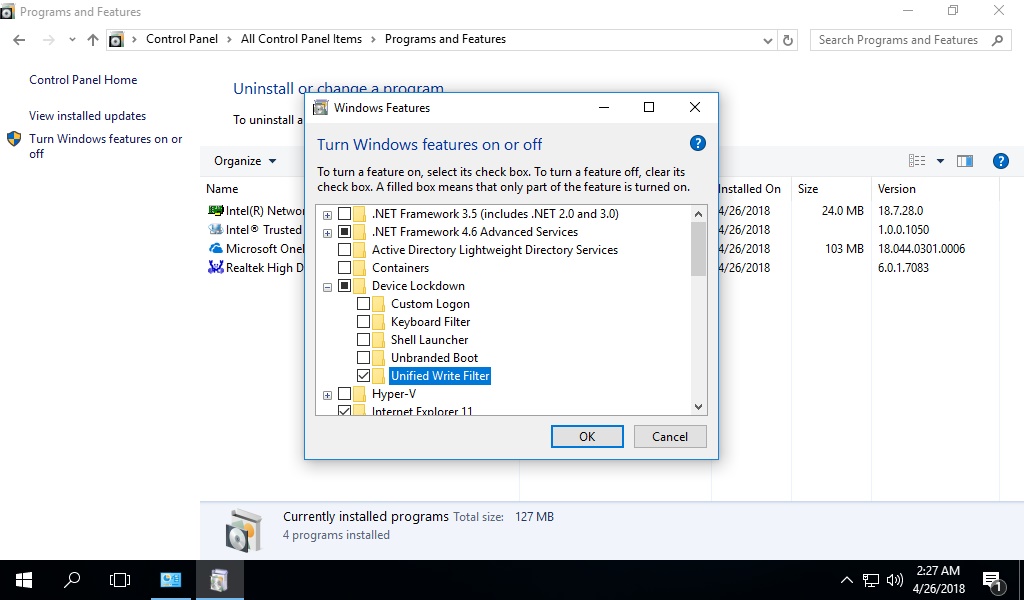
Task: Click the refresh button in address bar
Action: (788, 40)
